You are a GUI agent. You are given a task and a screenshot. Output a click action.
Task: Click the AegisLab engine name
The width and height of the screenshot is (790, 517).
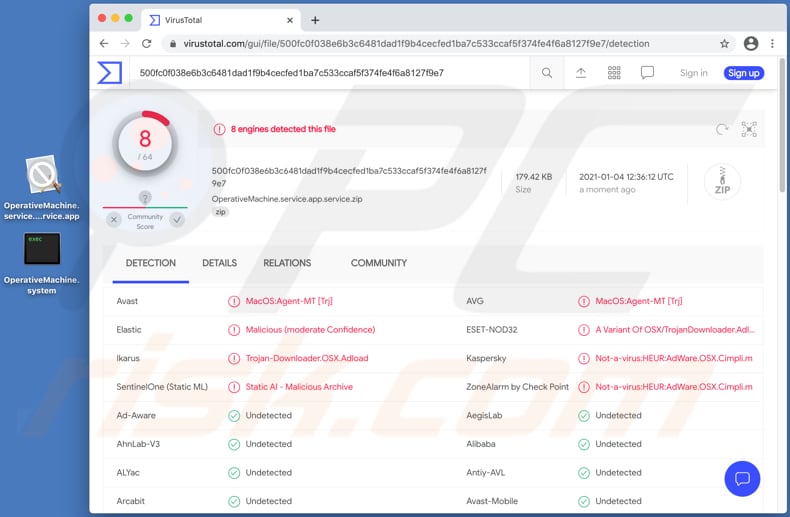484,416
